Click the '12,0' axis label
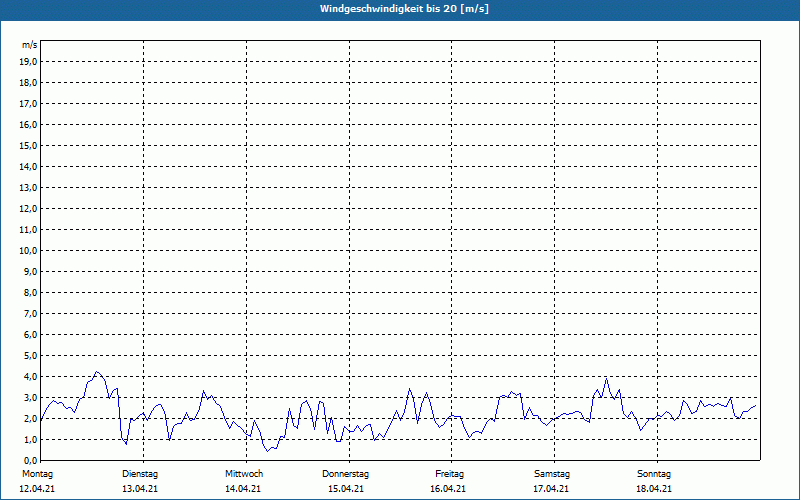Image resolution: width=800 pixels, height=500 pixels. (x=28, y=209)
